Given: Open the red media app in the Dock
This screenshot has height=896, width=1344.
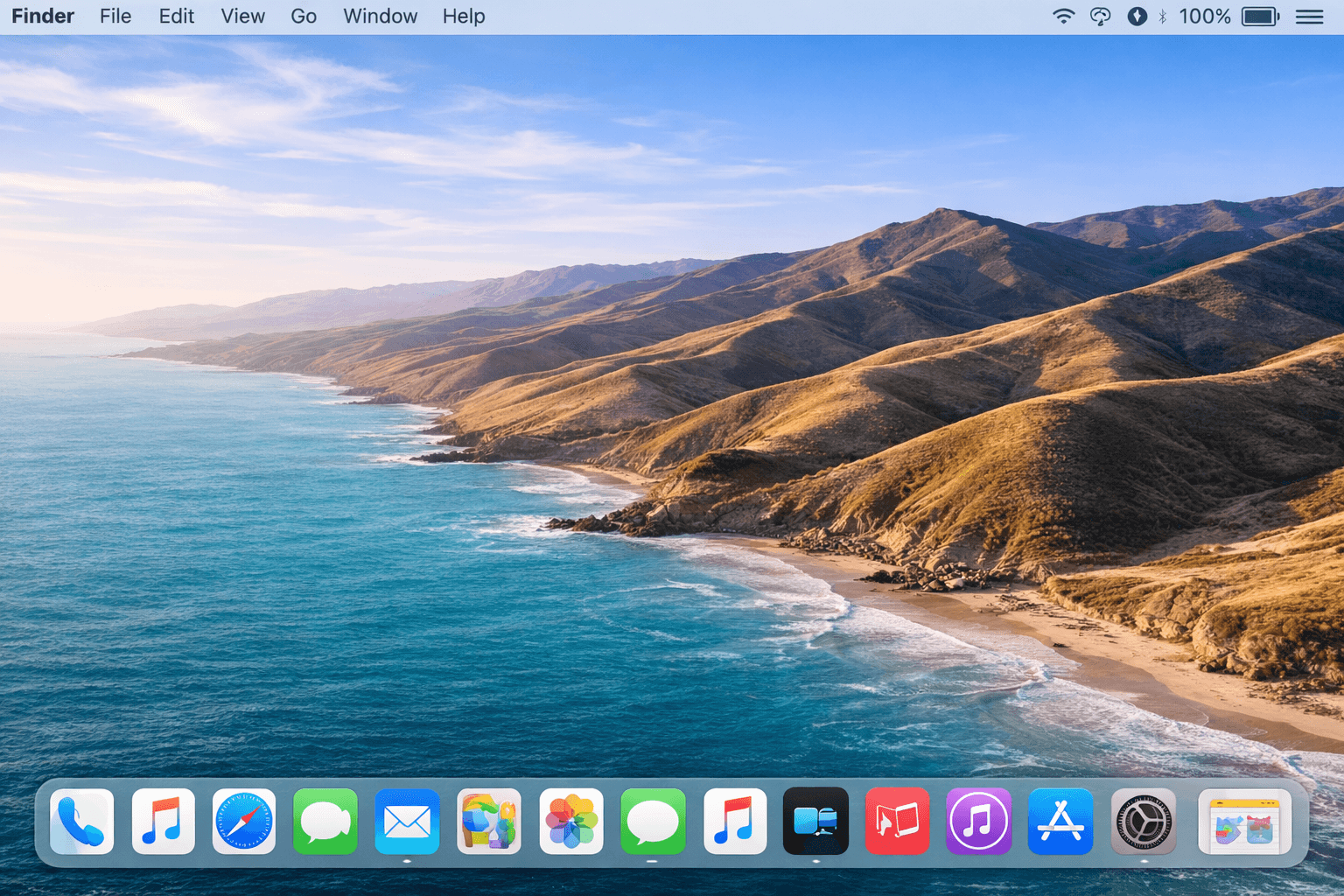Looking at the screenshot, I should (x=896, y=822).
